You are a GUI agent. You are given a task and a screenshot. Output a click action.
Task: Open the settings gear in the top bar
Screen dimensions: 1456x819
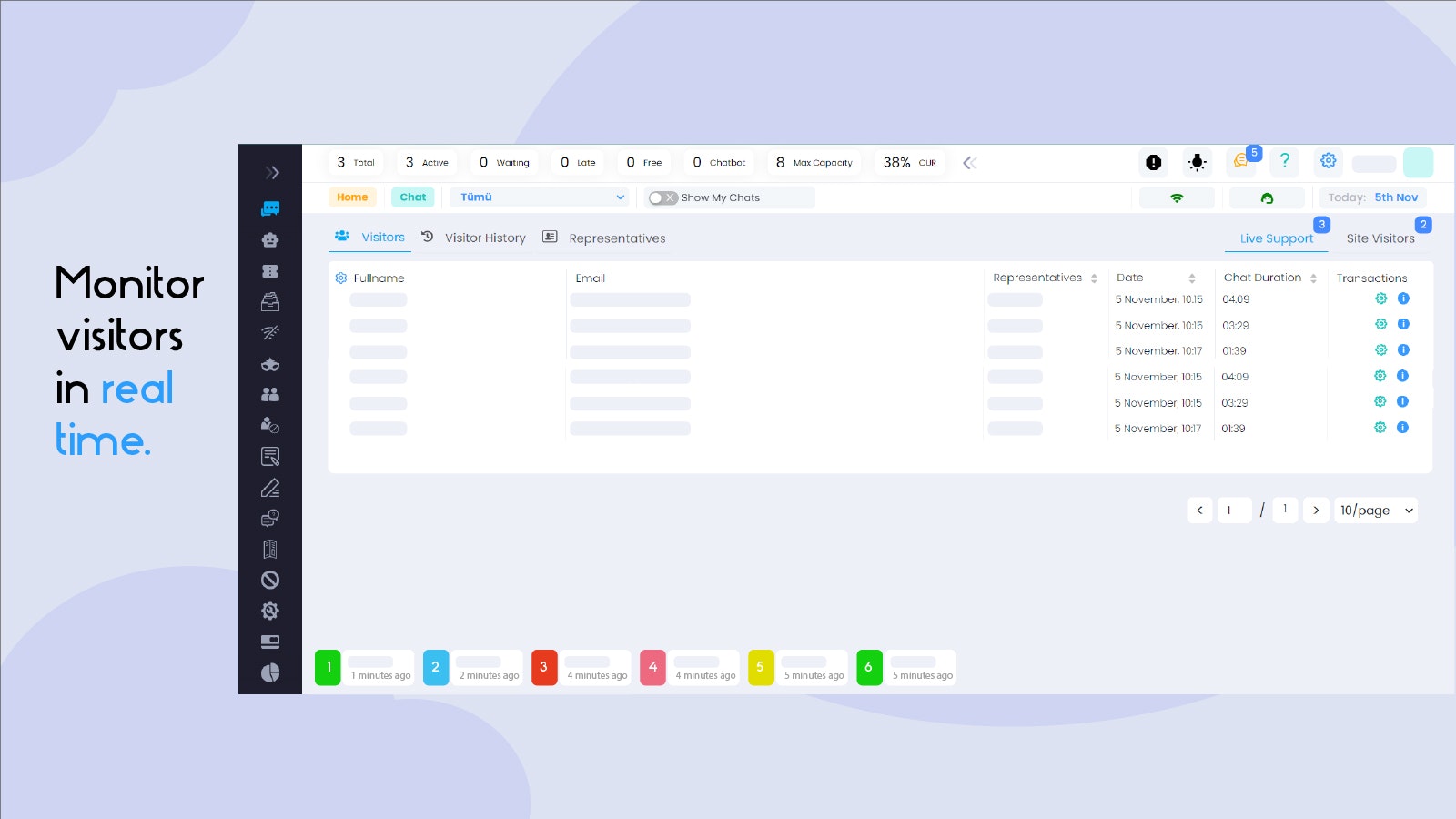[x=1328, y=162]
